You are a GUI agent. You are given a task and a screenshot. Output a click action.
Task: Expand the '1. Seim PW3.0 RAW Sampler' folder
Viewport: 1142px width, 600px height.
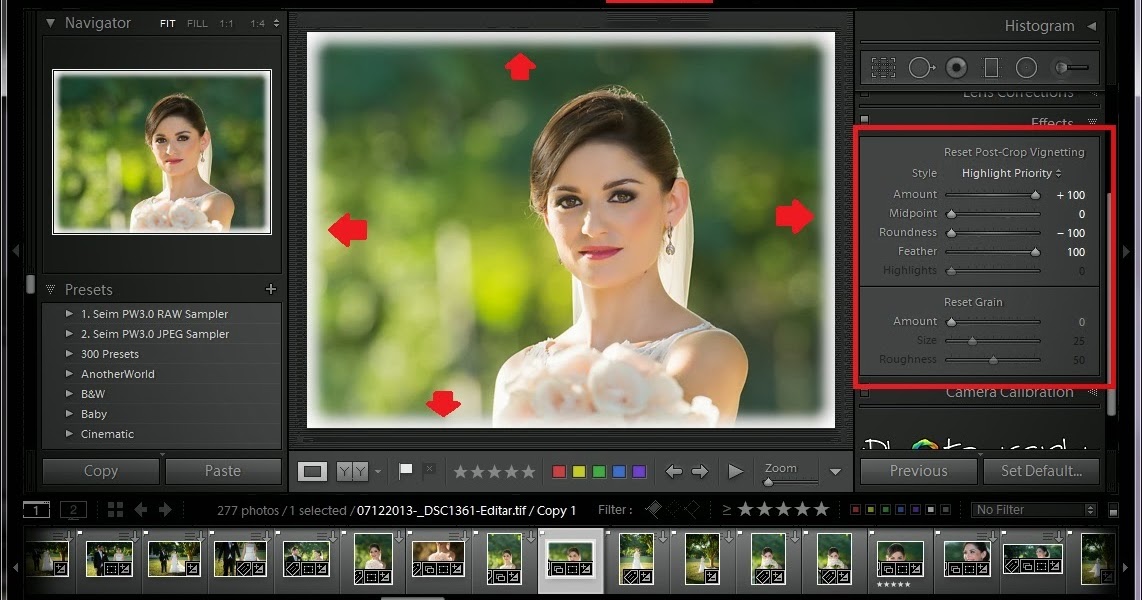pyautogui.click(x=69, y=314)
